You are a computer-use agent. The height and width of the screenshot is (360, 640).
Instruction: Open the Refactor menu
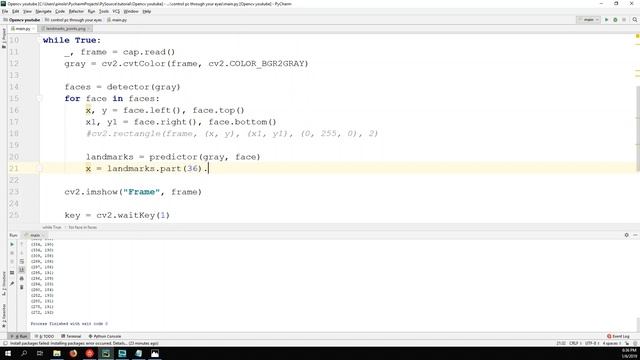[76, 11]
